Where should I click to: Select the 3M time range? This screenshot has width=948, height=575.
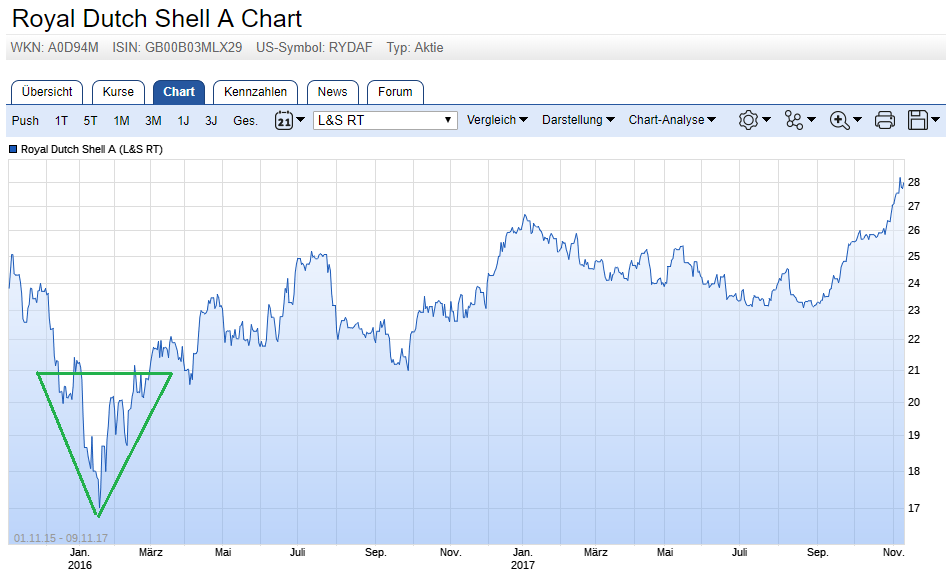coord(153,120)
